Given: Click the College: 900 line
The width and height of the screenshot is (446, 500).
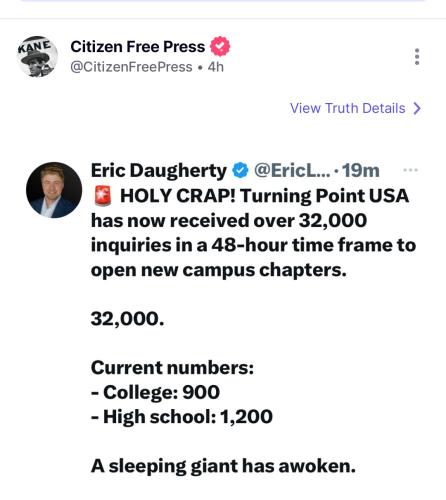Looking at the screenshot, I should pos(155,392).
